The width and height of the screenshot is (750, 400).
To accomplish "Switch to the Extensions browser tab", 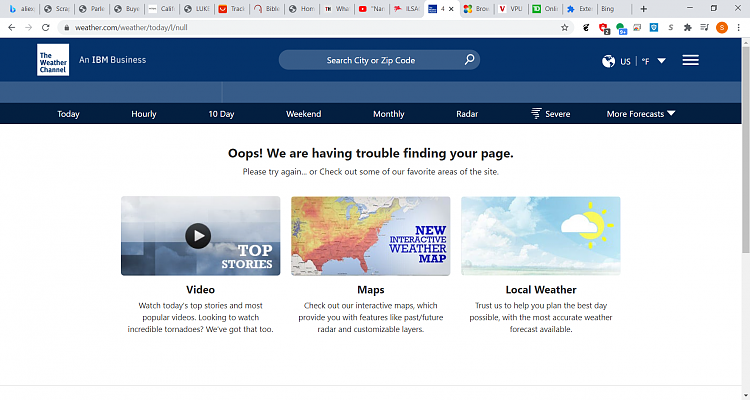I will point(580,9).
